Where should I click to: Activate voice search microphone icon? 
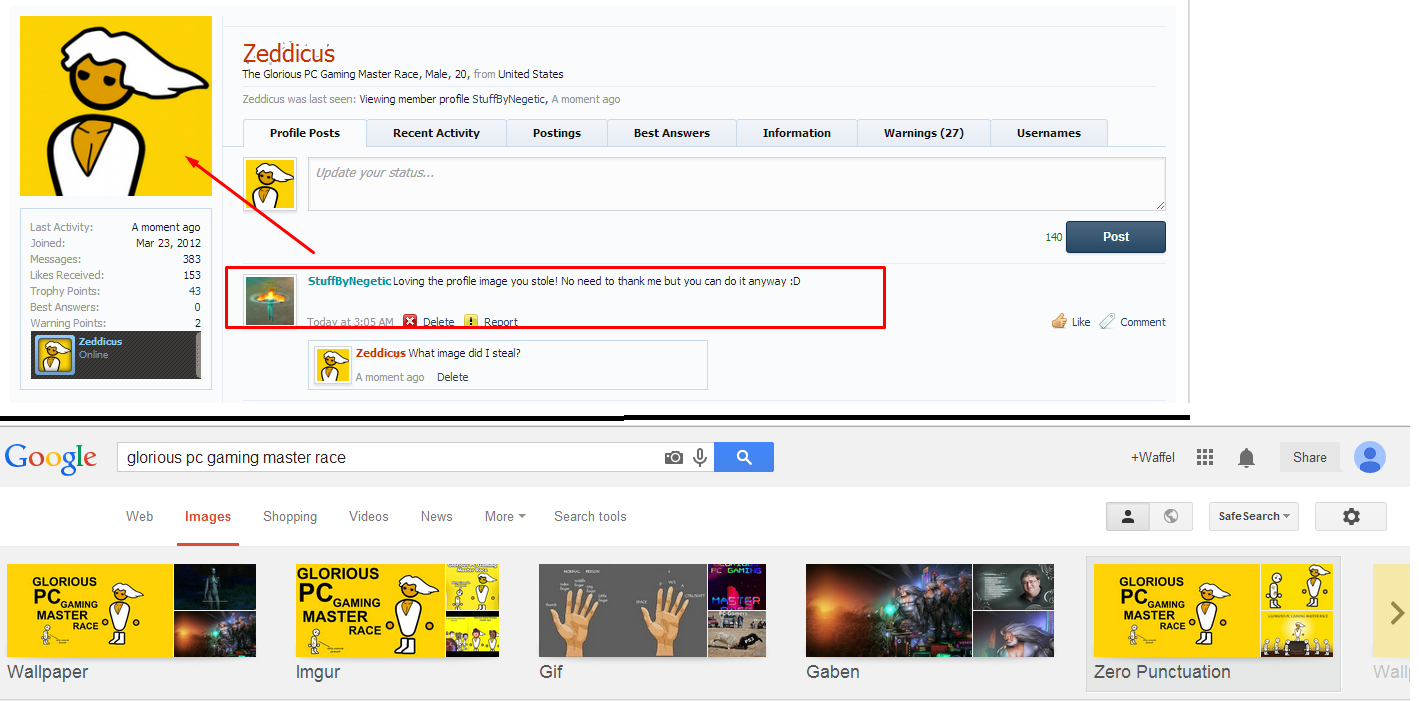[700, 457]
